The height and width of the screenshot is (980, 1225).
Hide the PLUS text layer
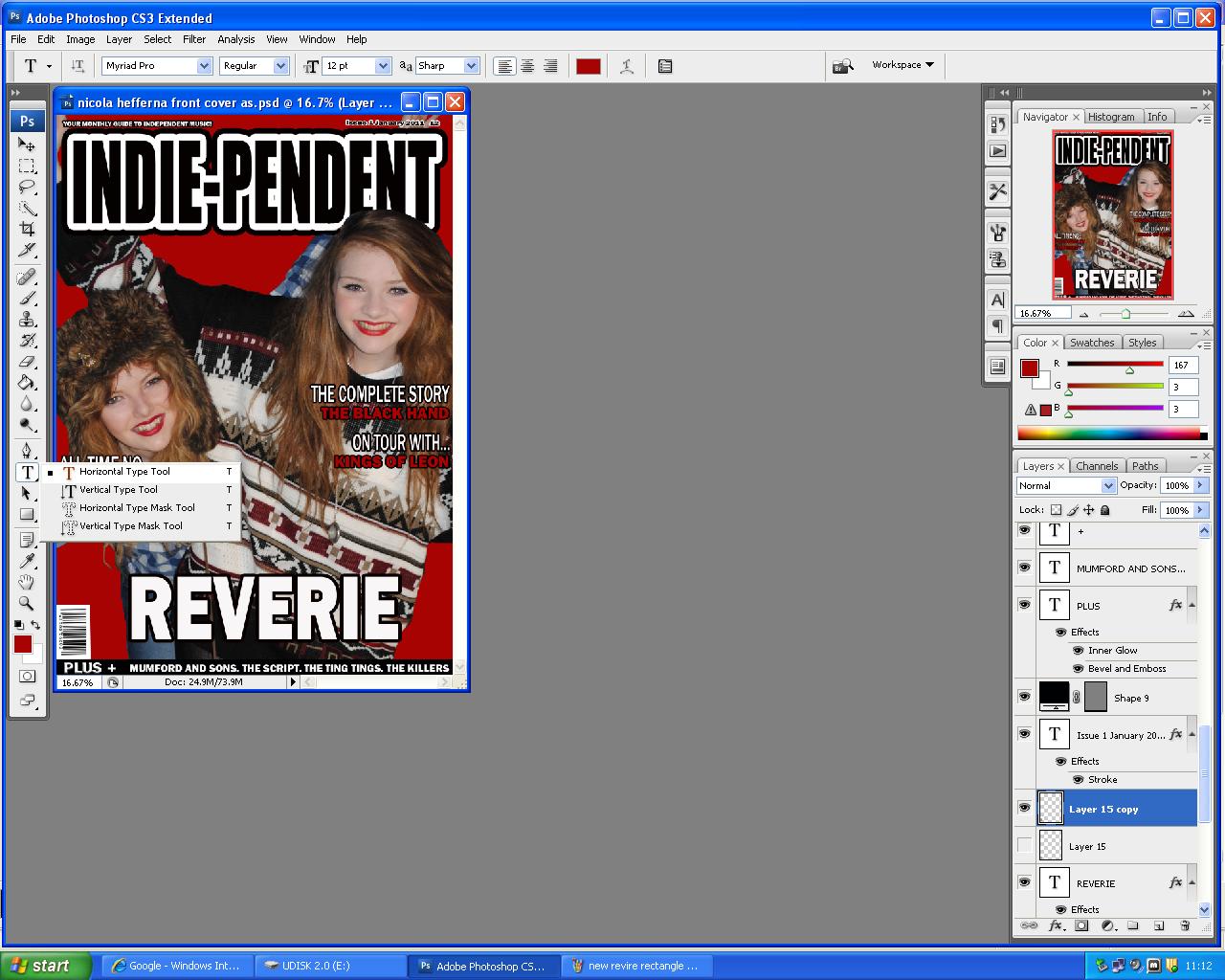tap(1024, 605)
